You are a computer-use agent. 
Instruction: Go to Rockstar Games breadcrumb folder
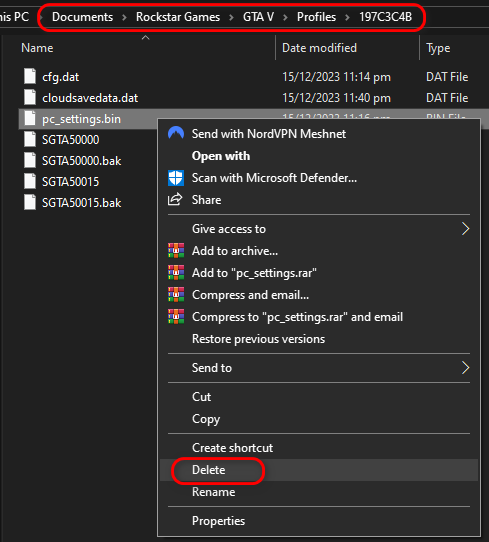178,17
